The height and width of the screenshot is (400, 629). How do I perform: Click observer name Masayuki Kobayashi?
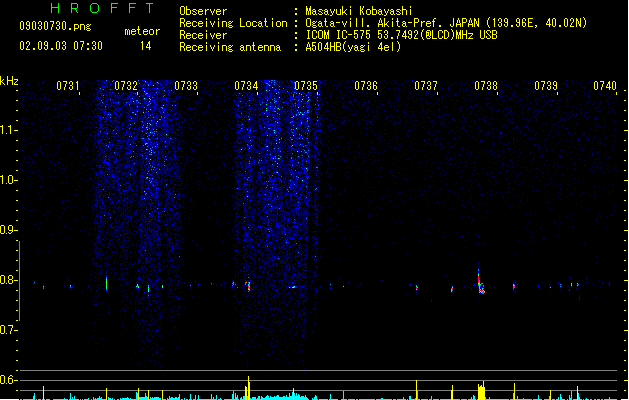point(359,11)
